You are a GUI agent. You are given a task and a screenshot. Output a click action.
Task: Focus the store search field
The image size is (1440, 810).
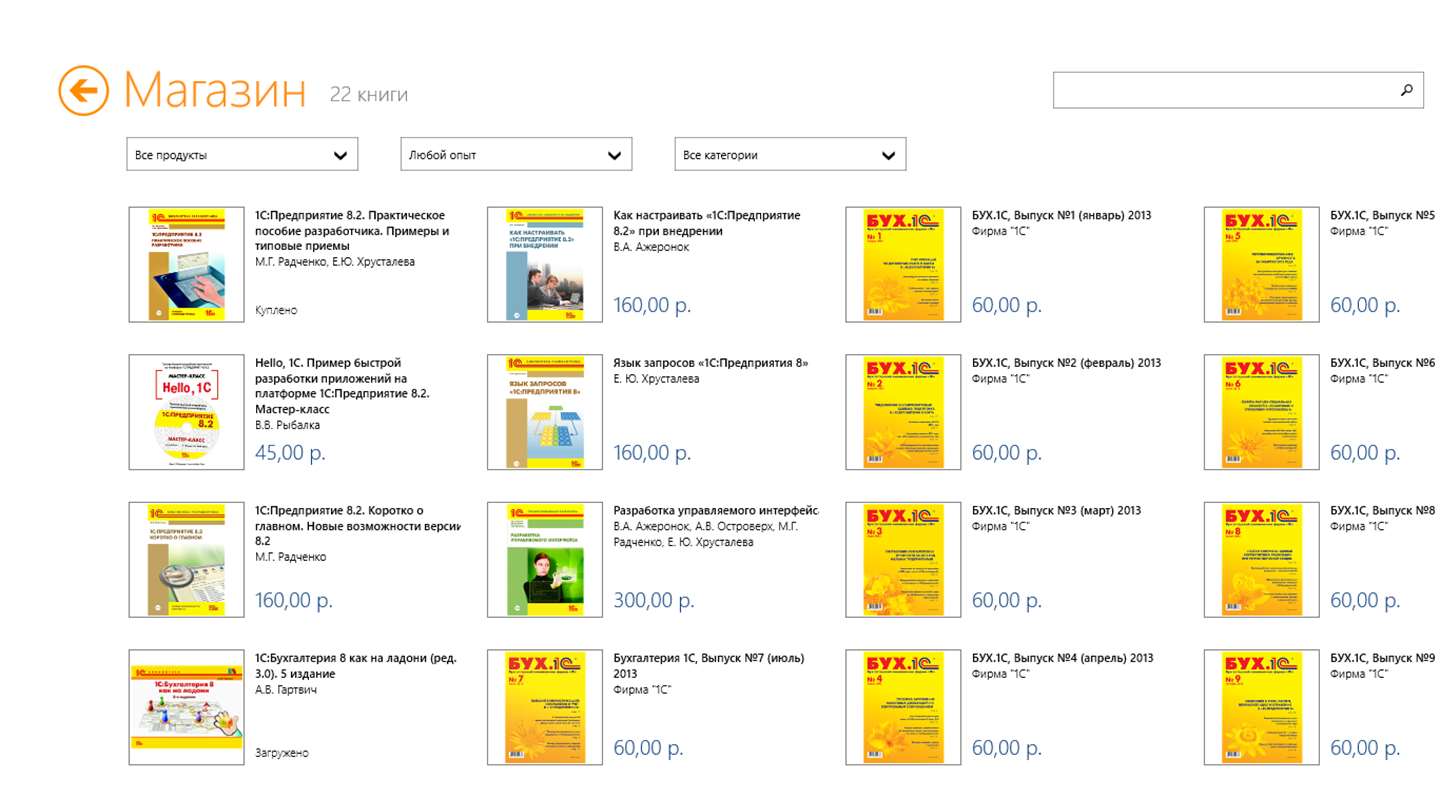(1238, 91)
